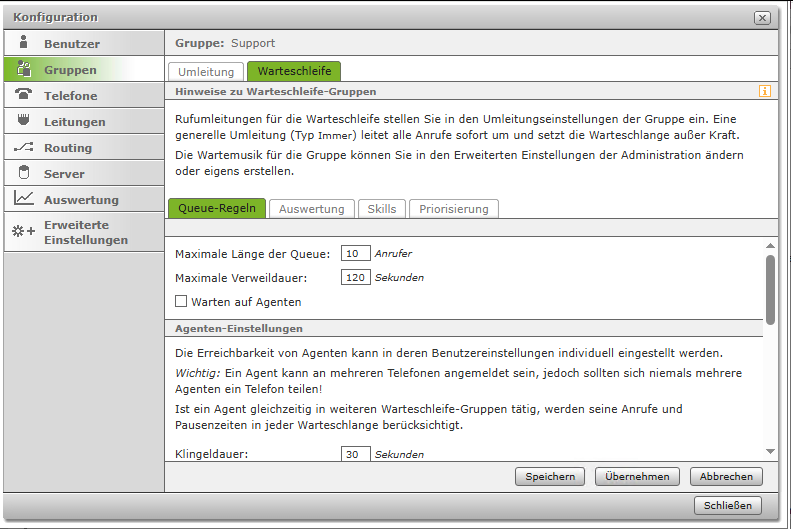Click the Speichern button
This screenshot has height=529, width=793.
550,477
